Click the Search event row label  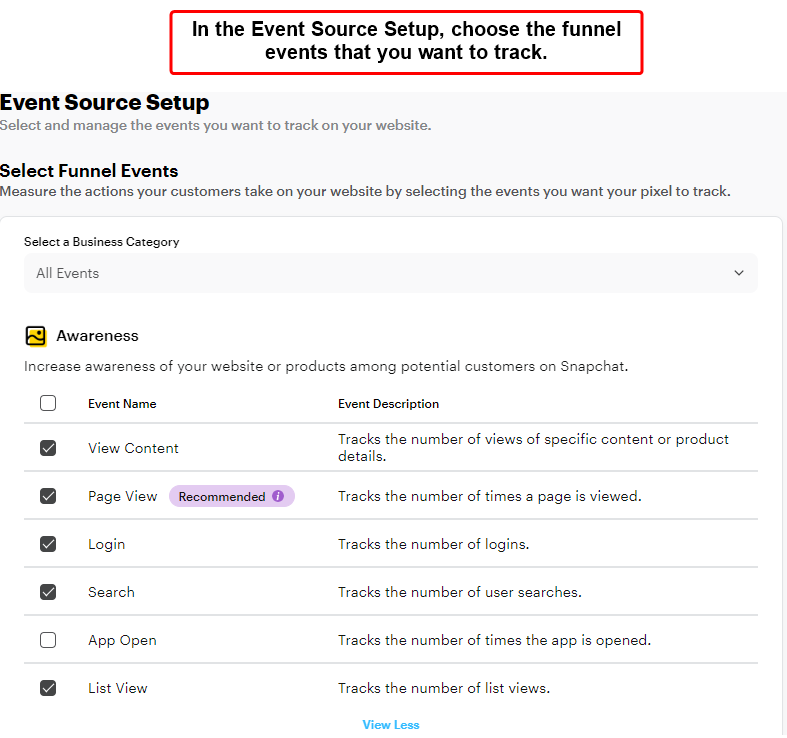pos(111,592)
